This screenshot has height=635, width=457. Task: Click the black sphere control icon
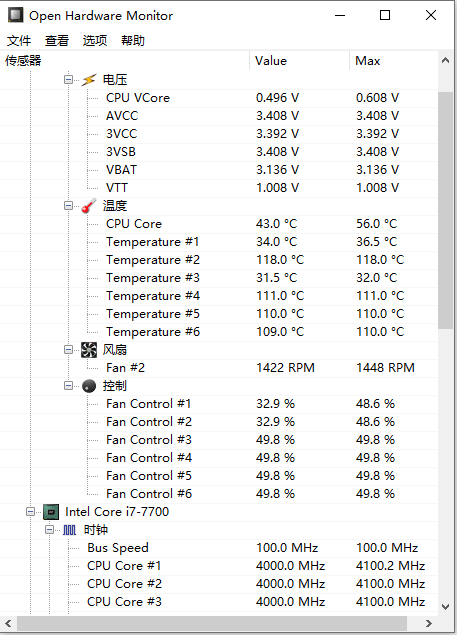(x=89, y=386)
